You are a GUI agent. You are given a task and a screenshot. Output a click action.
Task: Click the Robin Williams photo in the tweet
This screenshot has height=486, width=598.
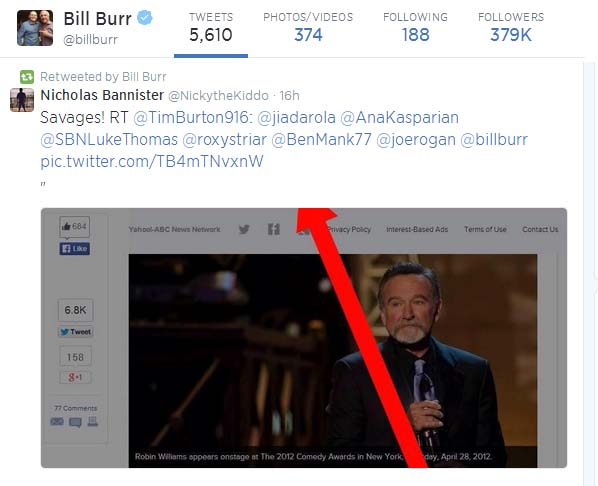pos(333,360)
